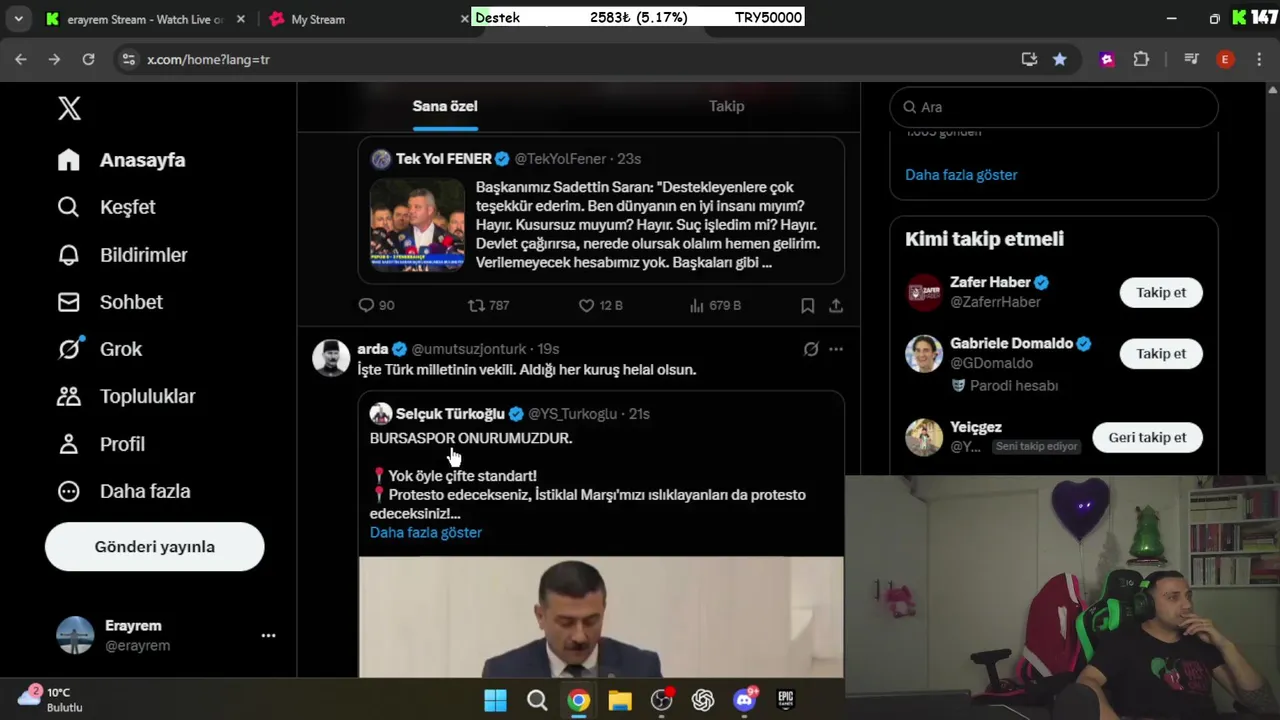Open Selçuk Türkoğlu quoted tweet name
The image size is (1280, 720).
click(450, 414)
